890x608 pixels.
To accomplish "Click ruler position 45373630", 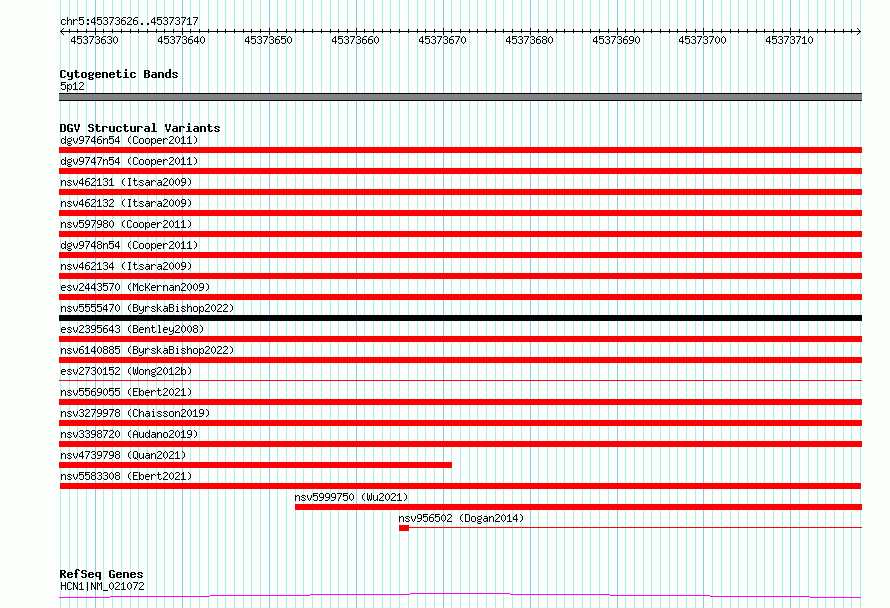I will [x=94, y=40].
